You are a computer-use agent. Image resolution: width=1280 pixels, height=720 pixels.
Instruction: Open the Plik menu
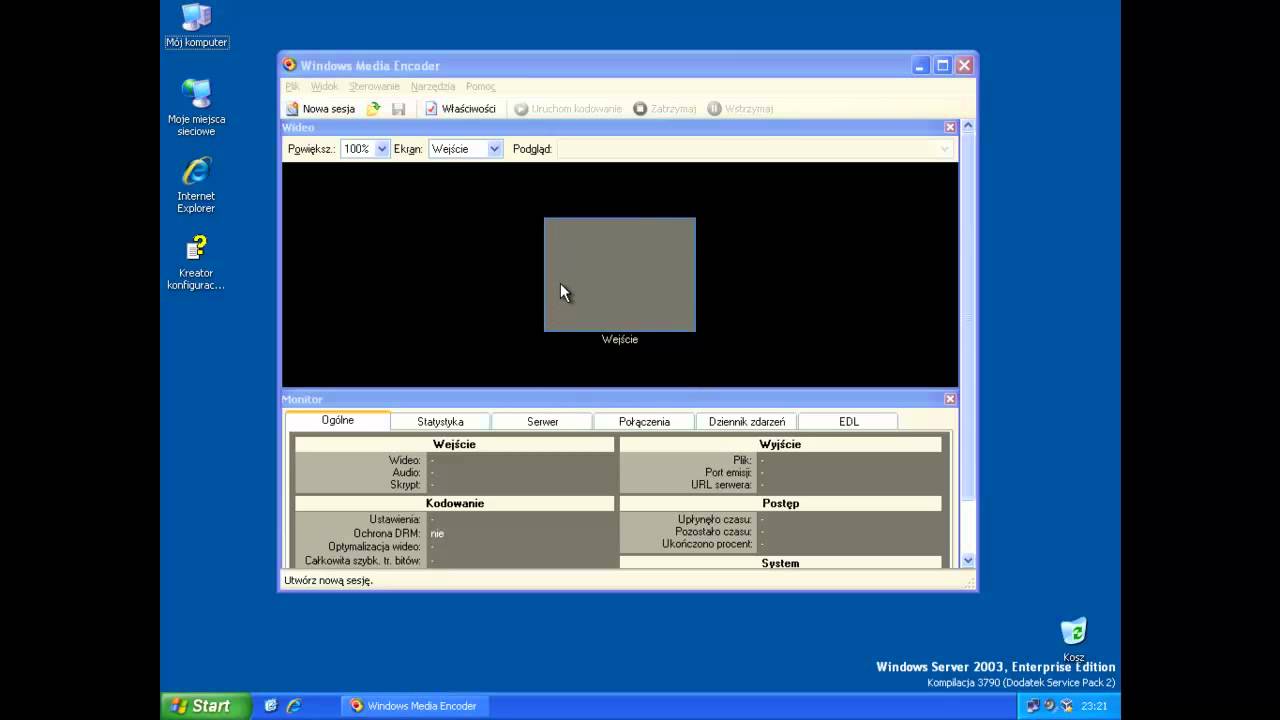292,87
